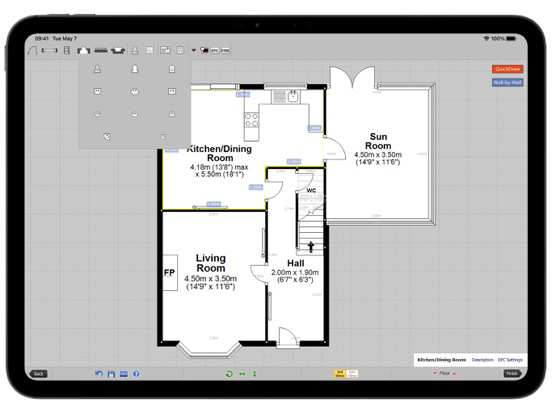The width and height of the screenshot is (552, 414).
Task: Pick the large oval basin in palette
Action: click(134, 92)
